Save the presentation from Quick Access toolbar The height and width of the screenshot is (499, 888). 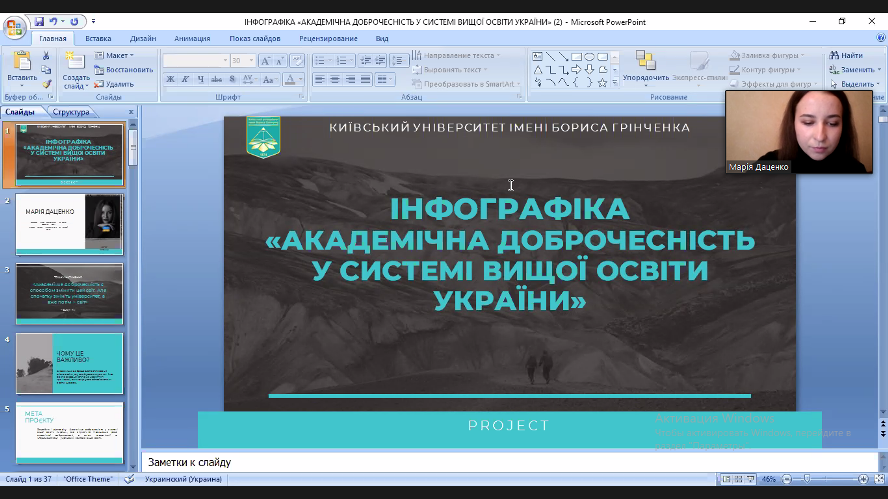39,21
